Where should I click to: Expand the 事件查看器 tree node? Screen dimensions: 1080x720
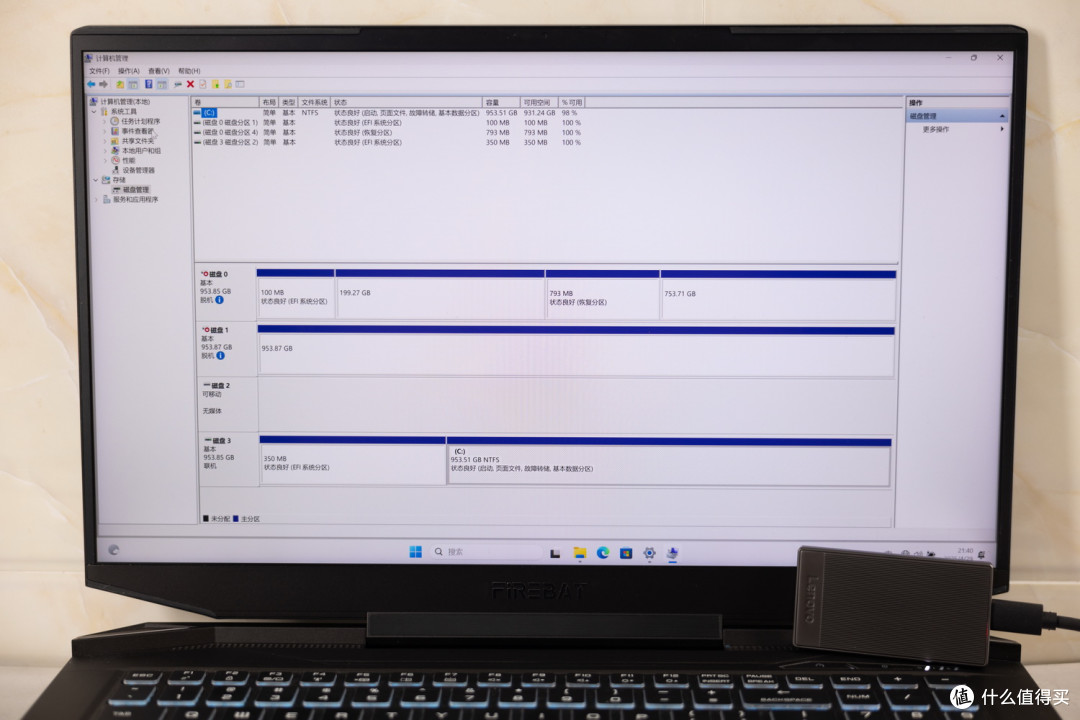pos(105,131)
